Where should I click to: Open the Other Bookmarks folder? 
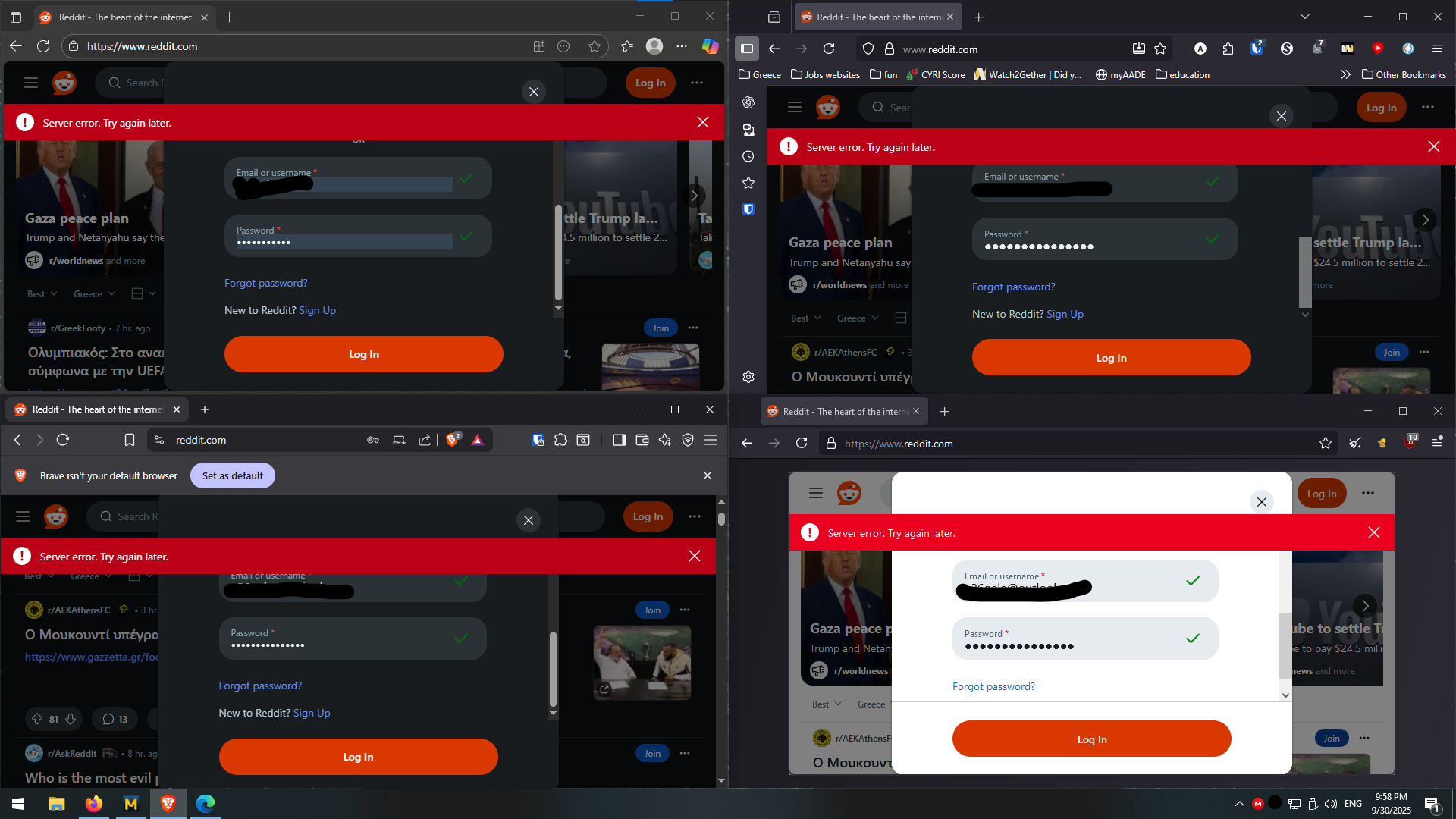tap(1404, 74)
